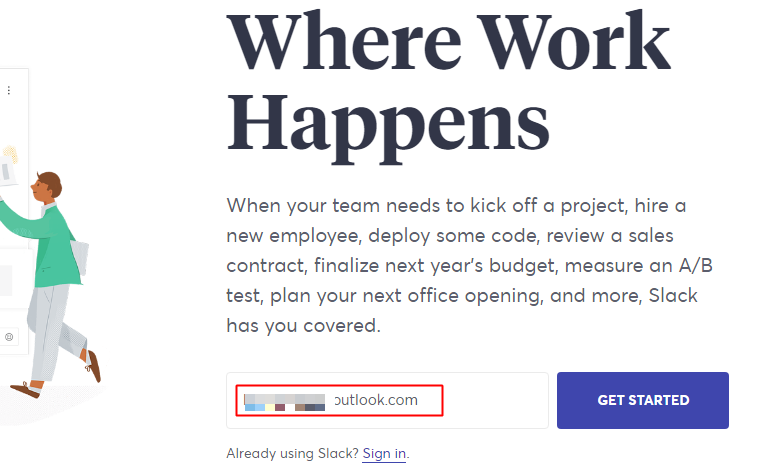Click the illustrated man's head
Image resolution: width=770 pixels, height=464 pixels.
[46, 187]
